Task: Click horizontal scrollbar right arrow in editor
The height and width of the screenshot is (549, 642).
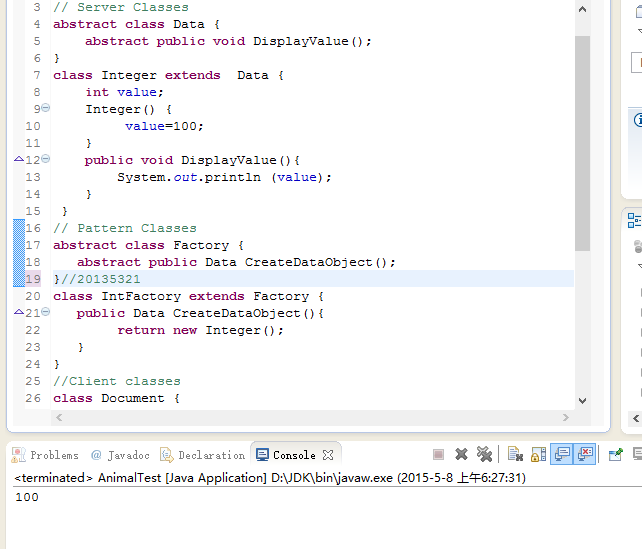Action: pos(566,417)
